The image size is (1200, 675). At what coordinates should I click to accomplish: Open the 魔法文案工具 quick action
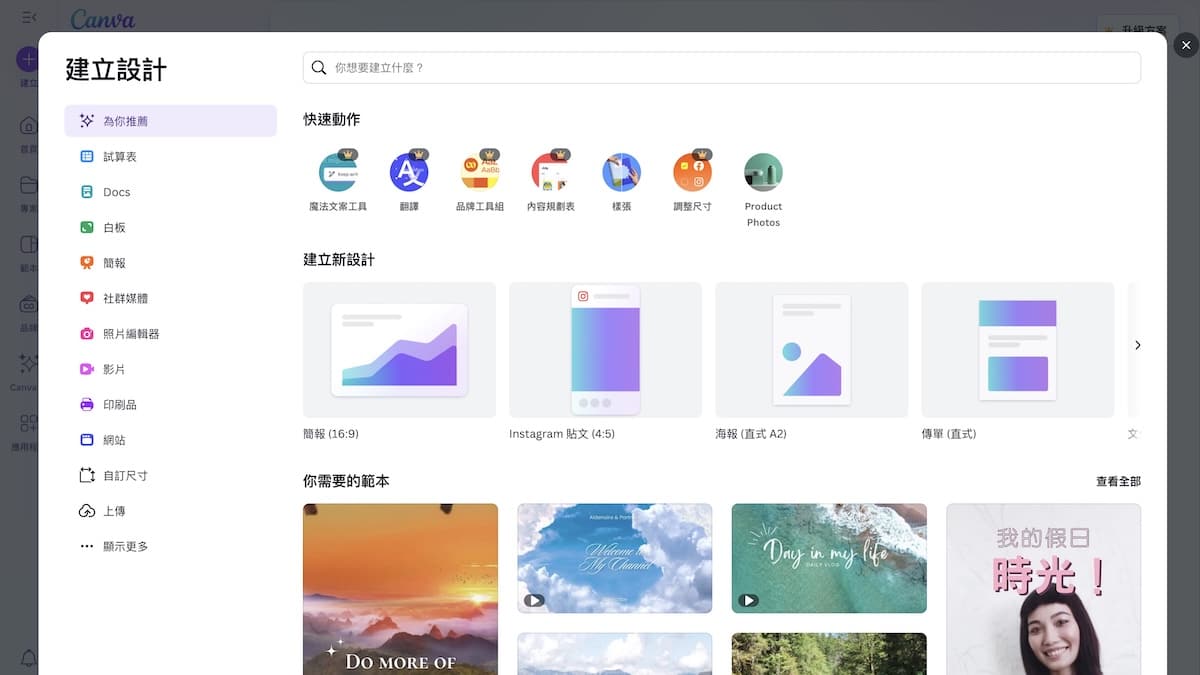338,180
